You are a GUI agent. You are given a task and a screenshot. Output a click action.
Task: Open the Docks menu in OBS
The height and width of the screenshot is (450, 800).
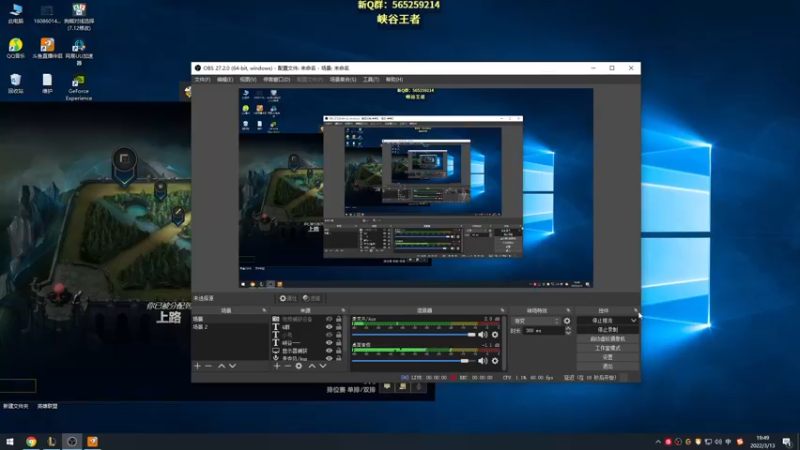pos(277,80)
